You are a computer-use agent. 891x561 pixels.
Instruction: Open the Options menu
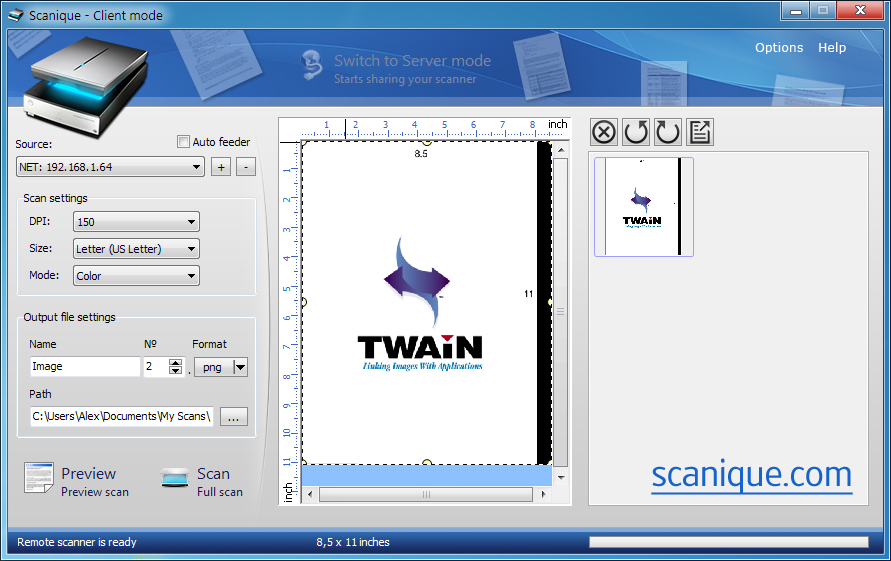tap(779, 48)
